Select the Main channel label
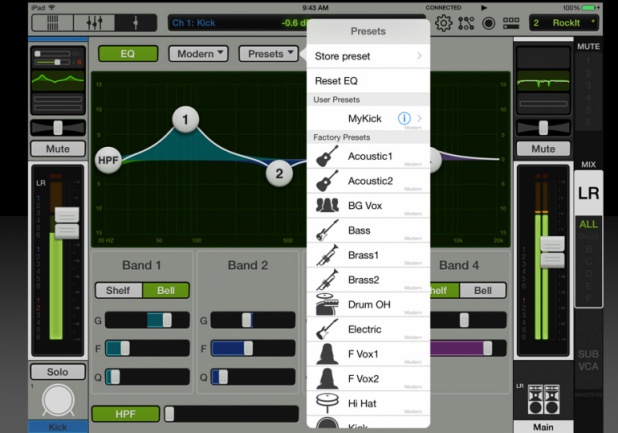Image resolution: width=618 pixels, height=433 pixels. pyautogui.click(x=543, y=427)
